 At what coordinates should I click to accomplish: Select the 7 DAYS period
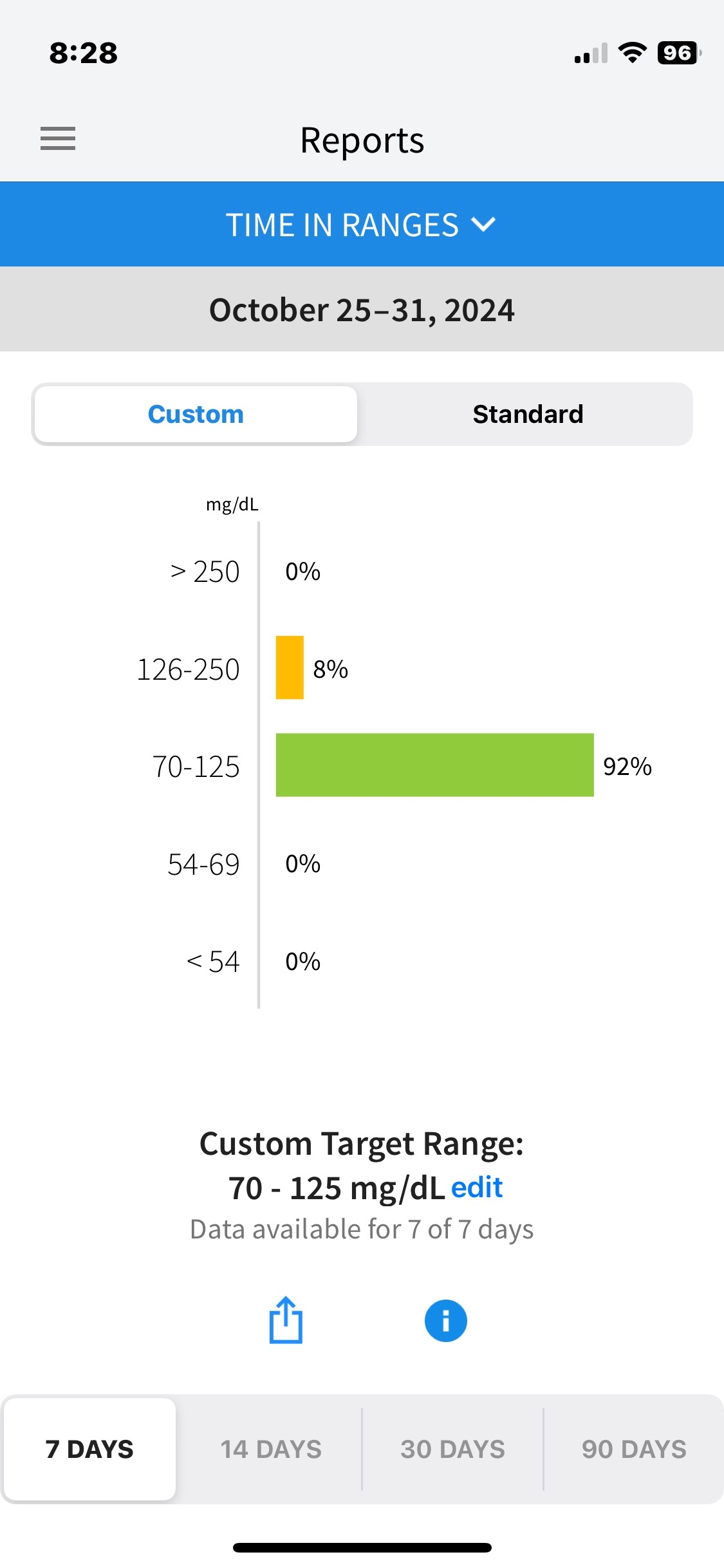point(89,1450)
